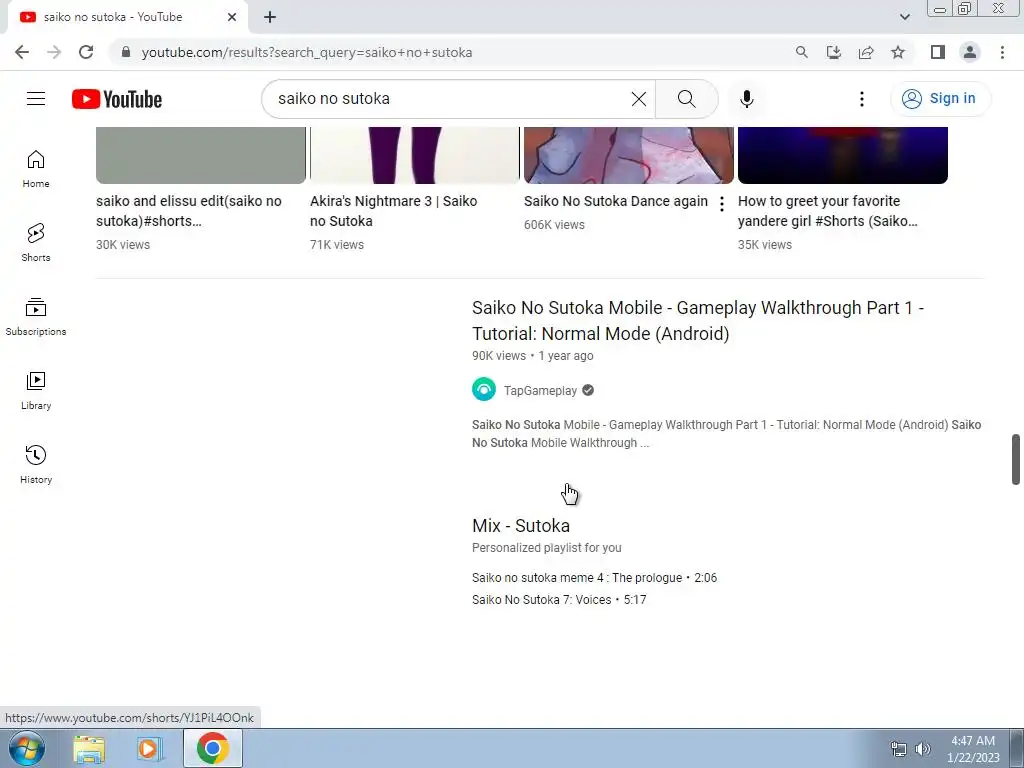
Task: Click the yandere girl short thumbnail
Action: (842, 155)
